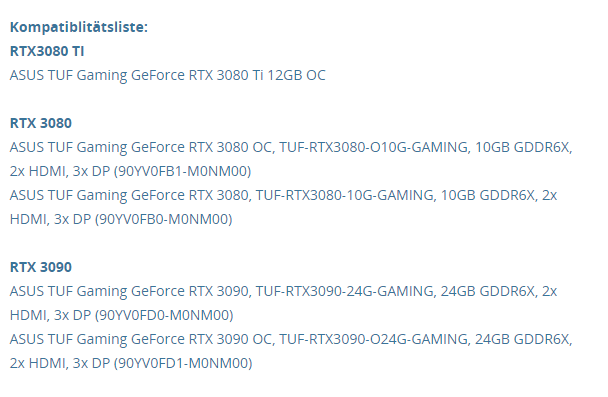The width and height of the screenshot is (608, 397).
Task: Click the RTX 3090 OC model name text
Action: 140,339
